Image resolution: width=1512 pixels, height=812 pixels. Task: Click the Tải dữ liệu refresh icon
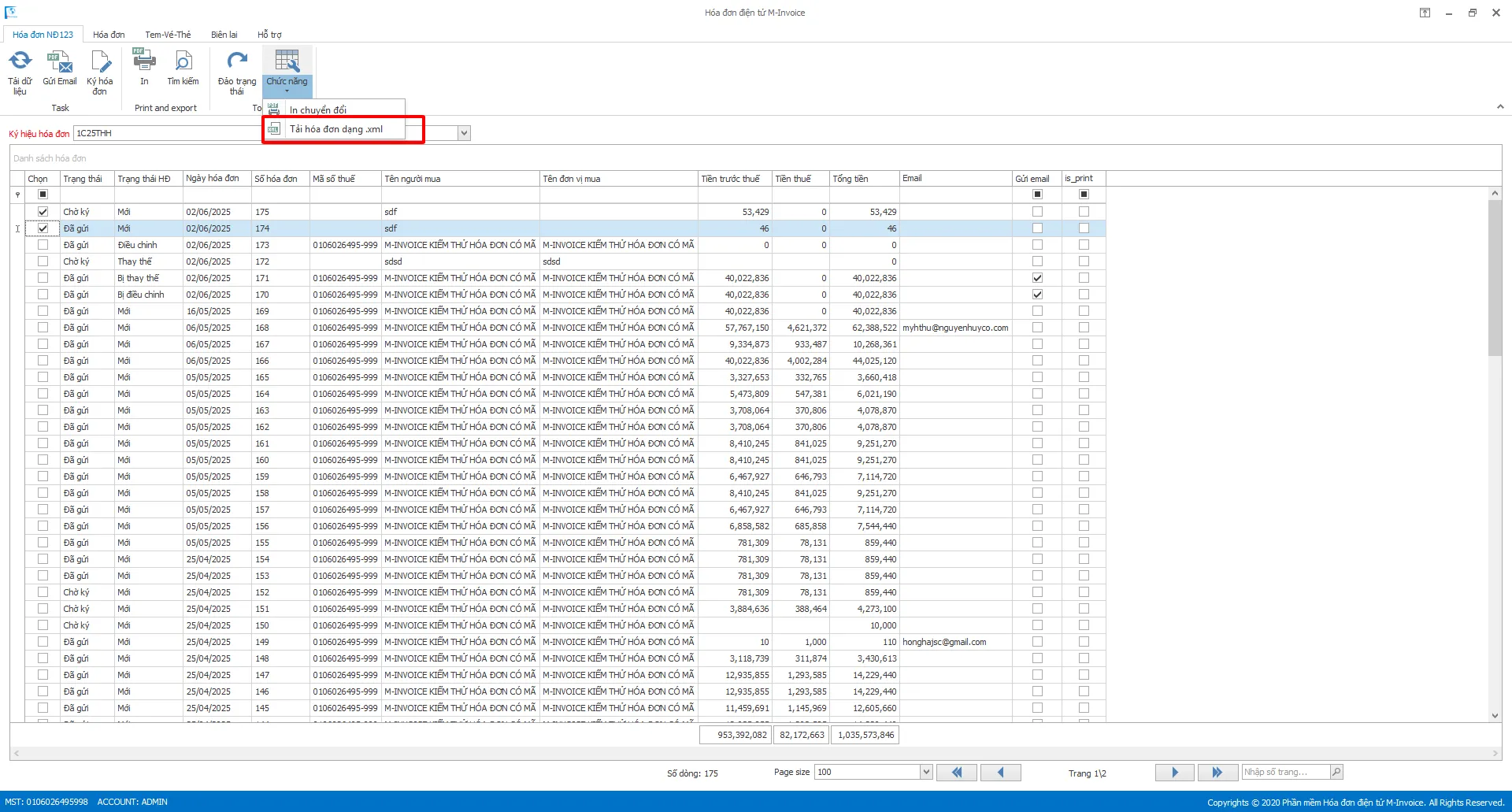[x=20, y=61]
